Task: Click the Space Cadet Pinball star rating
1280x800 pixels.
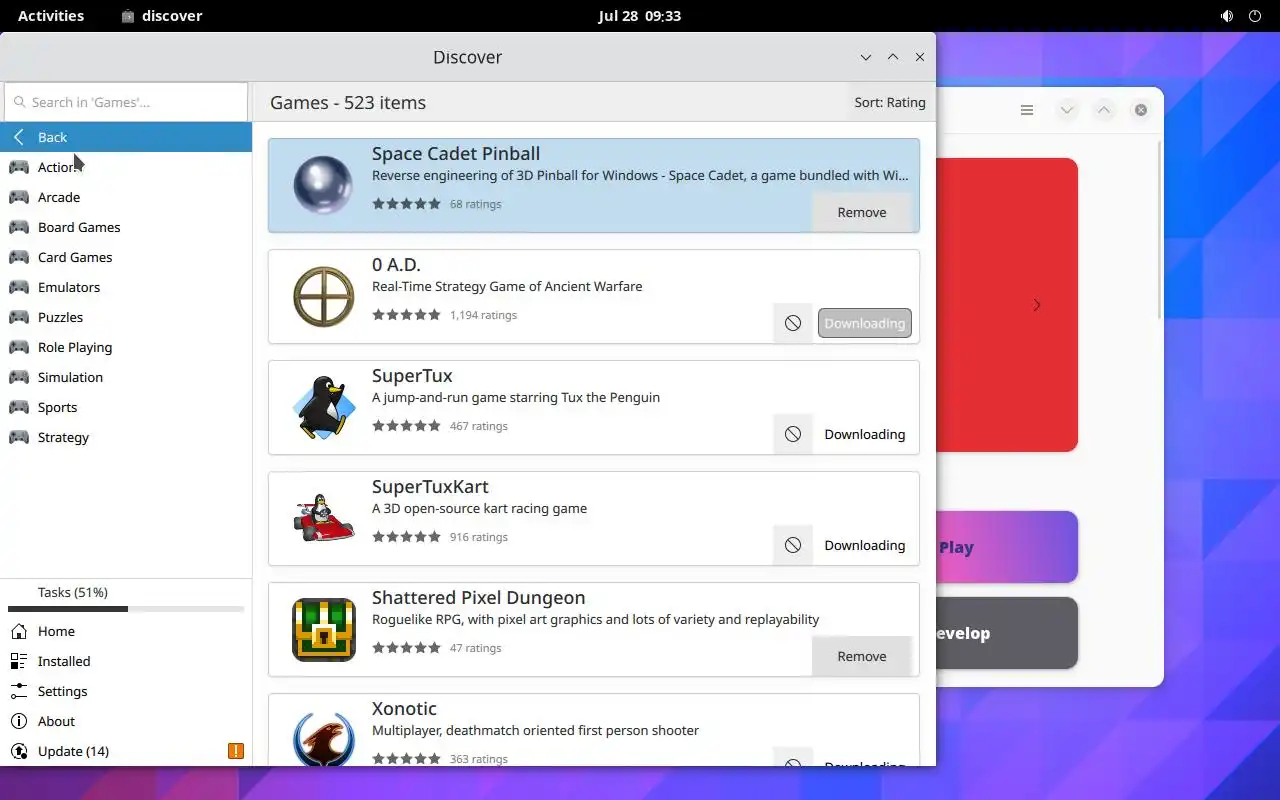Action: click(406, 204)
